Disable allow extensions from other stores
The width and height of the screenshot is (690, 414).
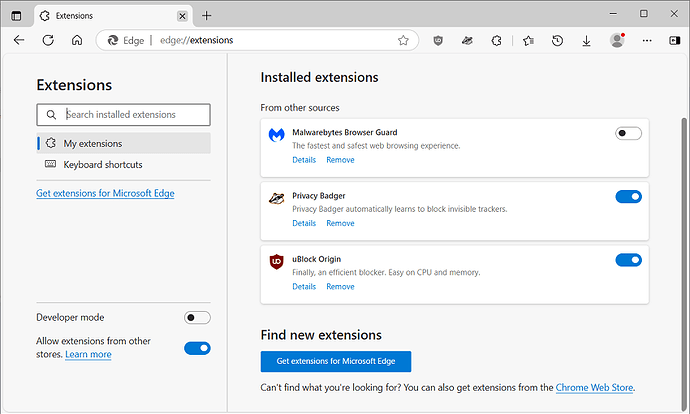click(x=197, y=348)
